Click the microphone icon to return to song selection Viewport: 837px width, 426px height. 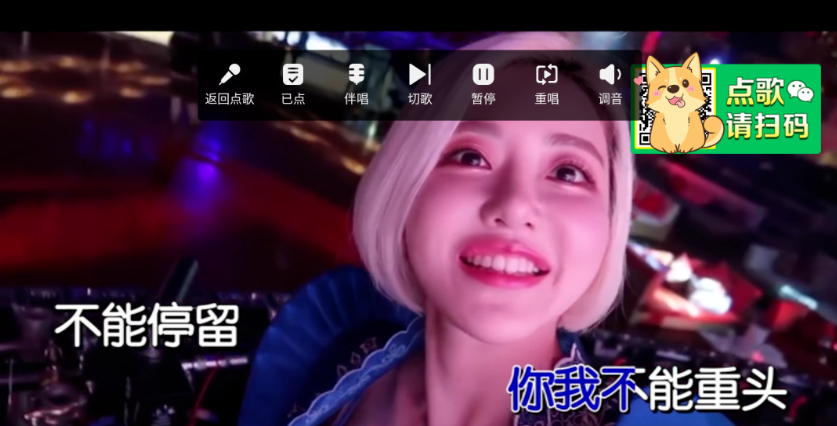[x=230, y=75]
